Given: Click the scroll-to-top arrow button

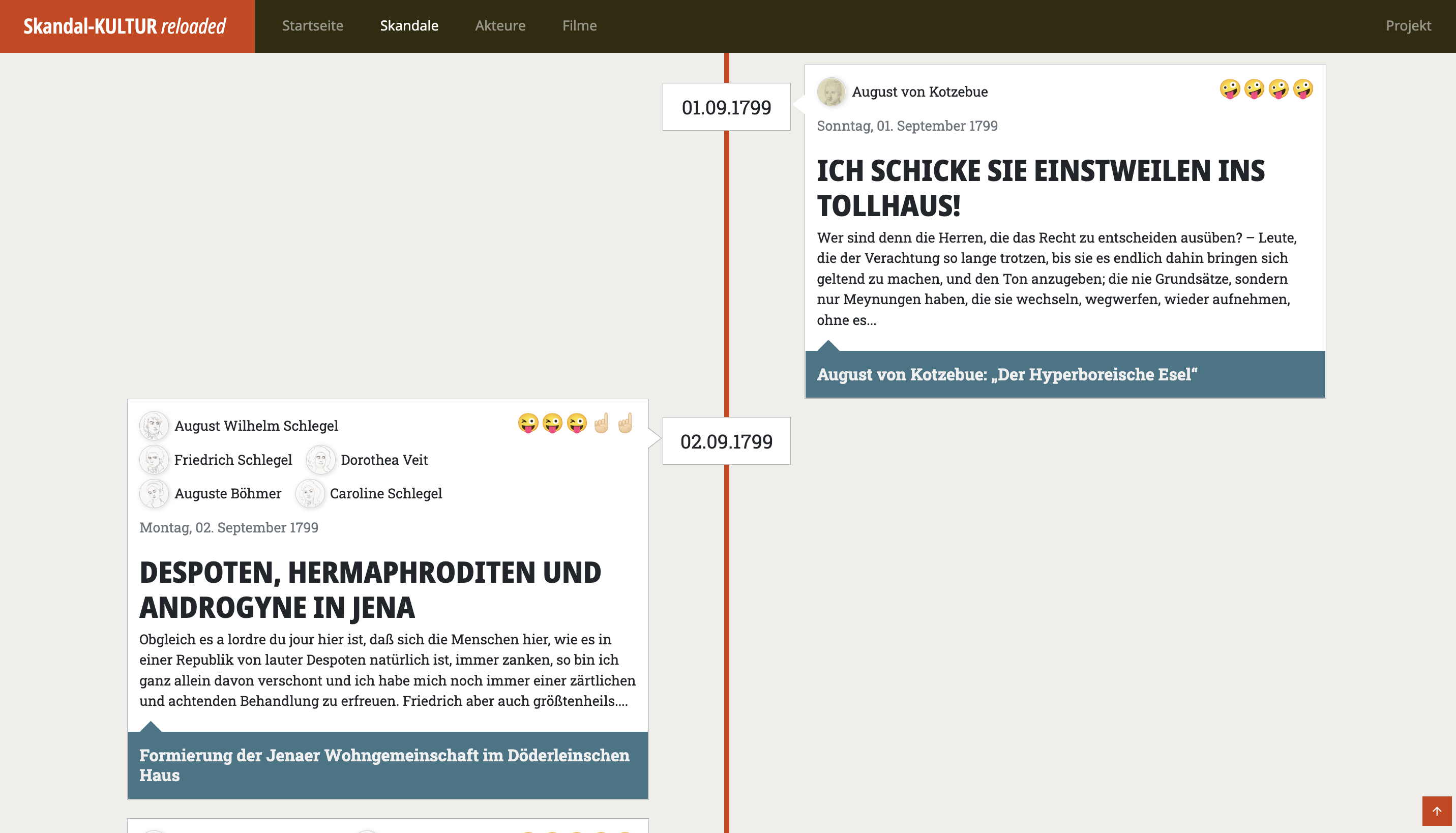Looking at the screenshot, I should [1437, 811].
